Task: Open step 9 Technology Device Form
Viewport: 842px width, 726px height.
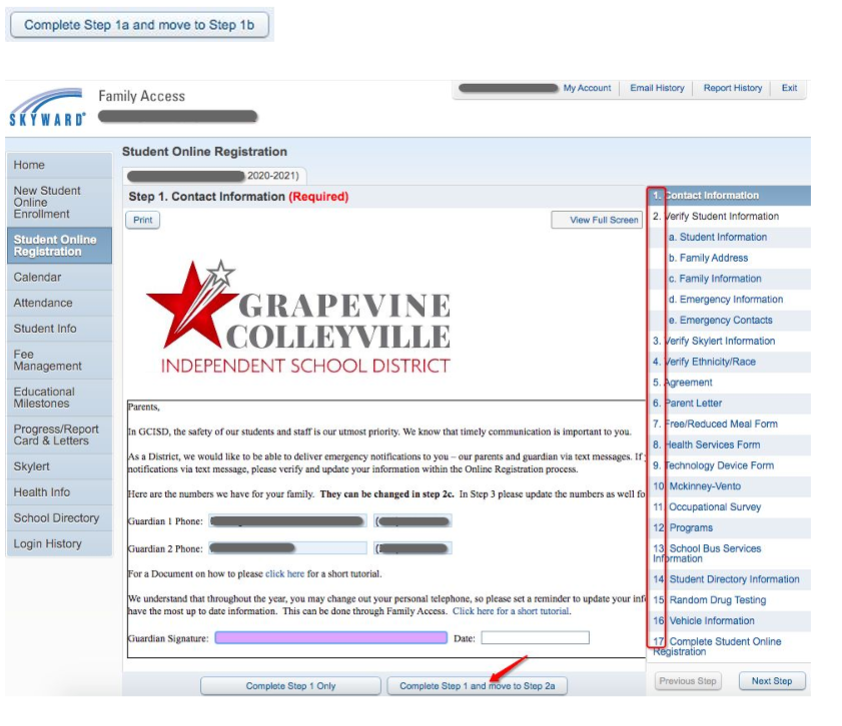Action: click(x=719, y=465)
